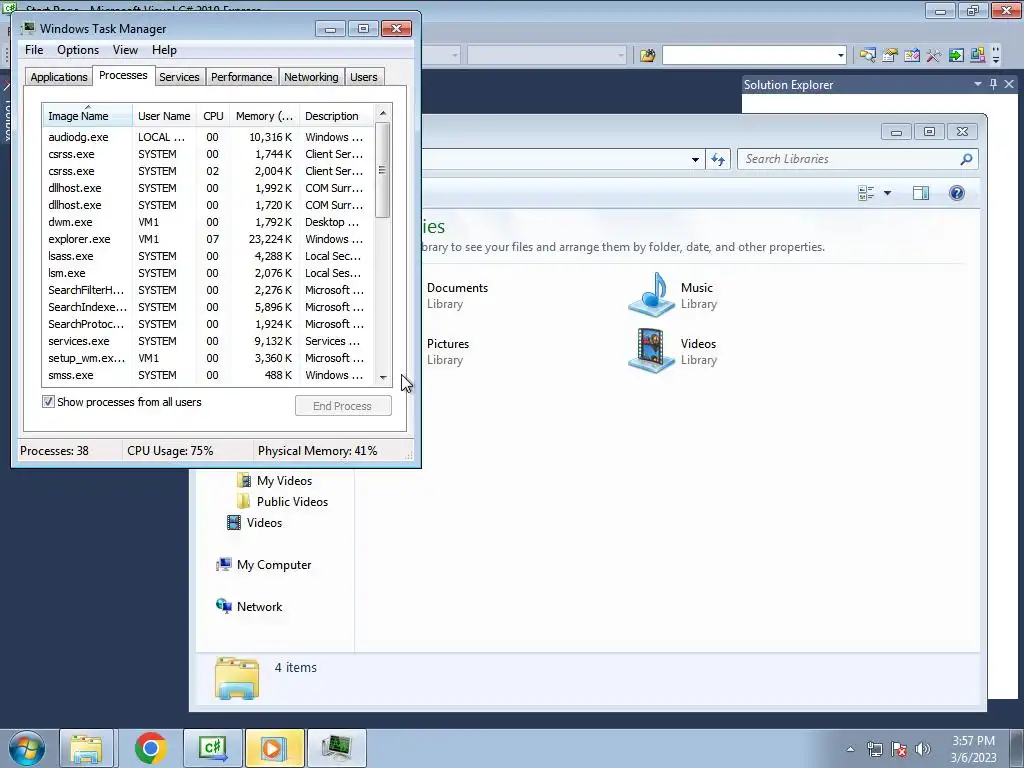Open Help via blue question mark icon
The height and width of the screenshot is (768, 1024).
(957, 193)
